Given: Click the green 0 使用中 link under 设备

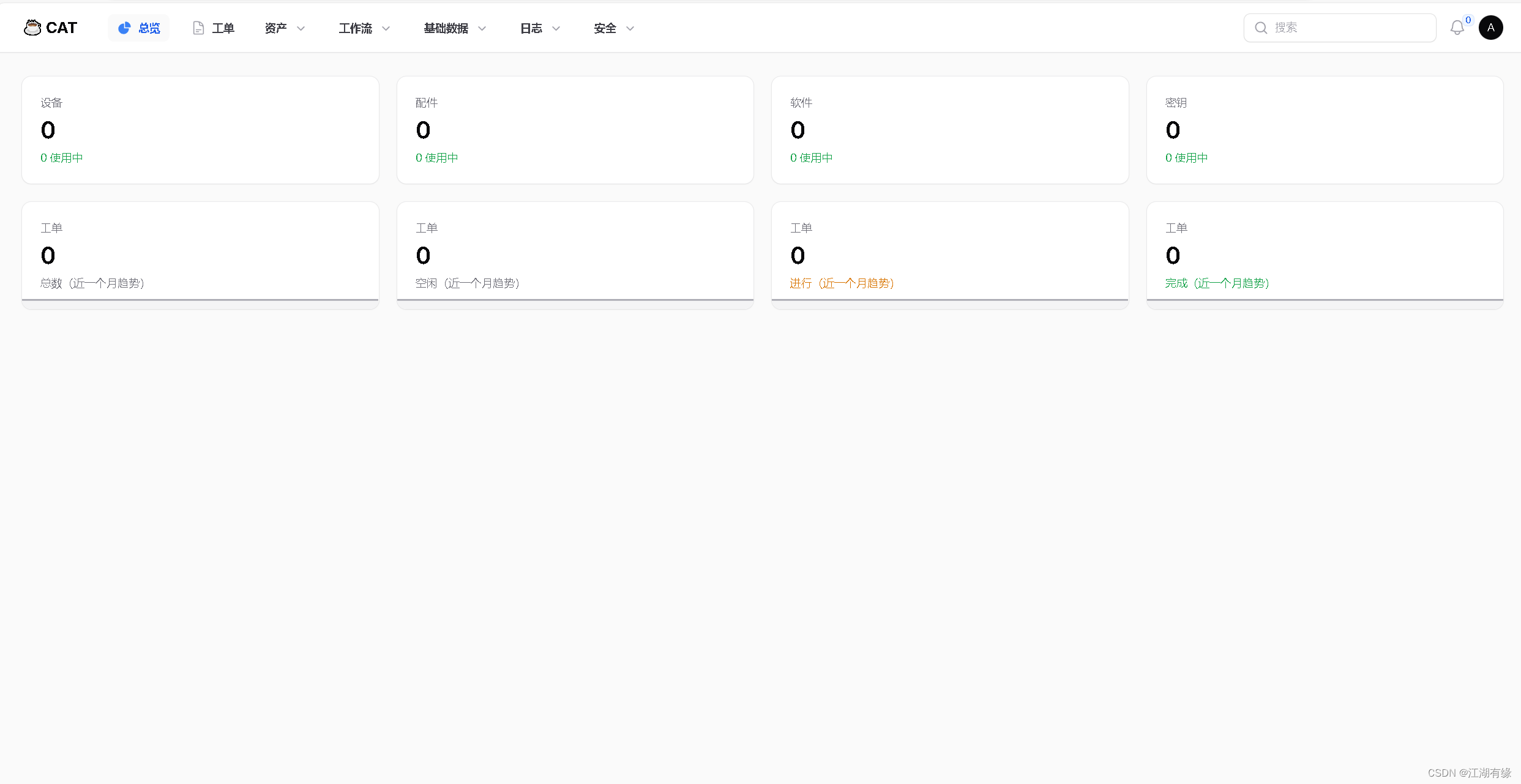Looking at the screenshot, I should tap(61, 157).
